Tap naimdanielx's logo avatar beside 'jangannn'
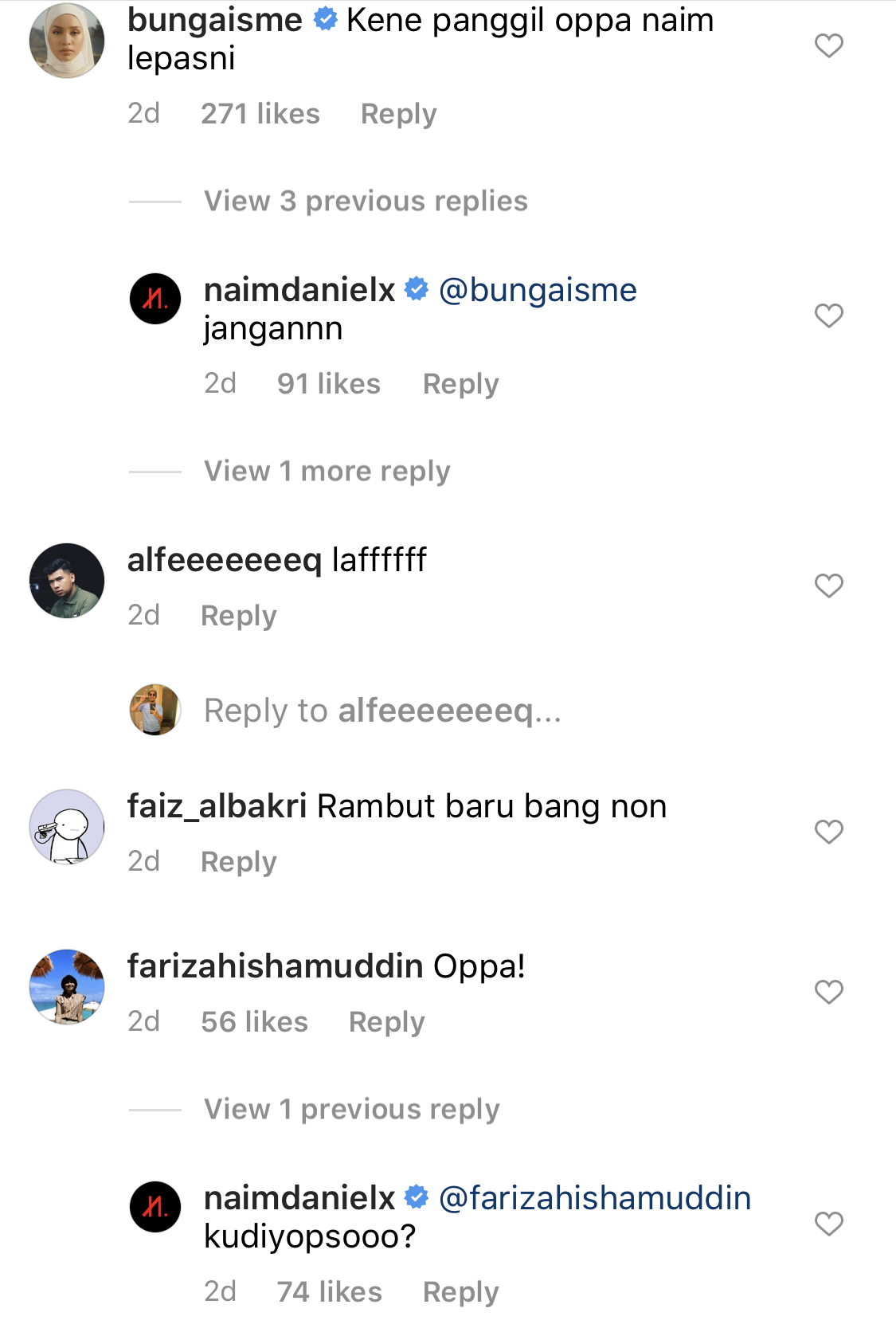This screenshot has height=1324, width=896. (155, 299)
